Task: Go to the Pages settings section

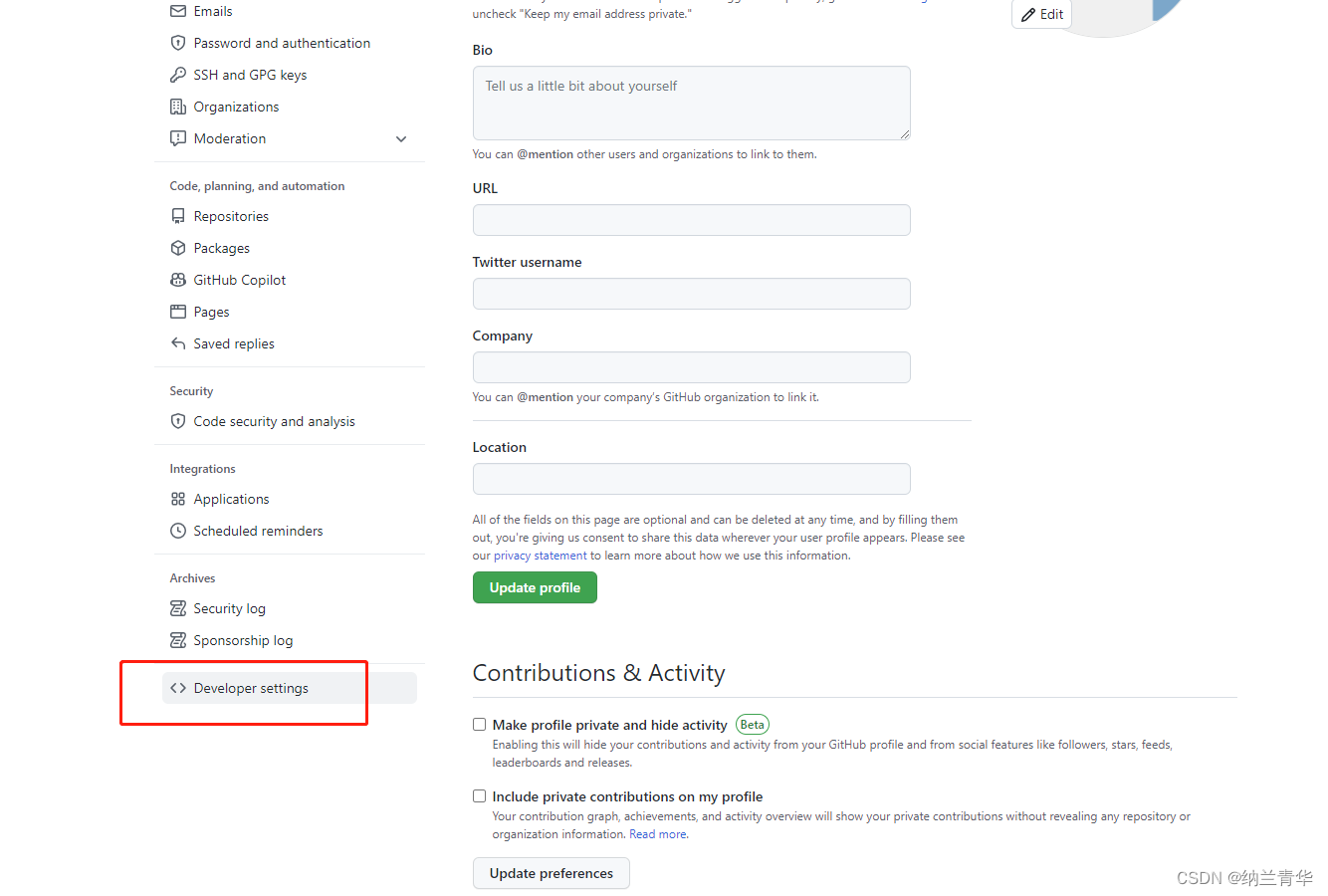Action: (x=212, y=312)
